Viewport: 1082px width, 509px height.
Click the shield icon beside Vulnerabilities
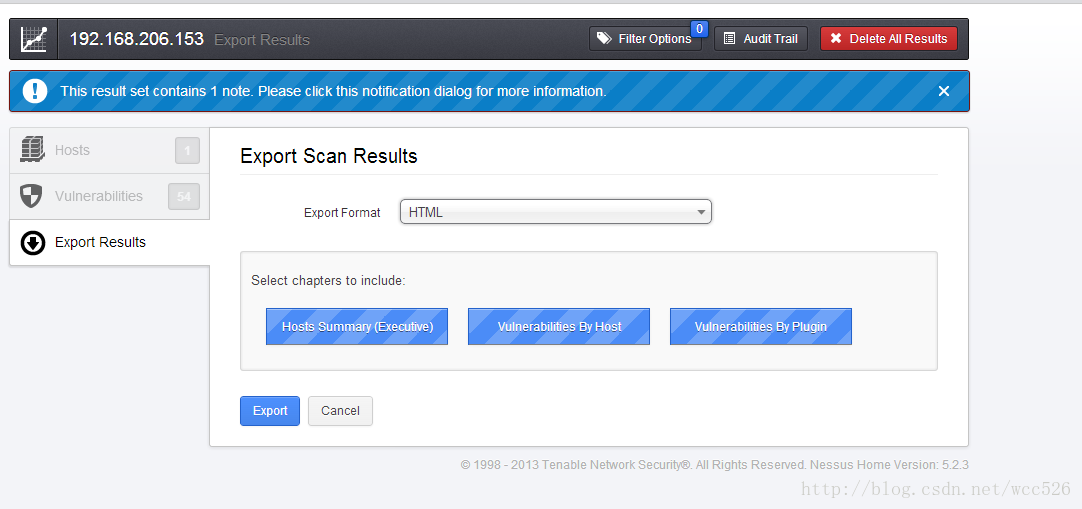[32, 196]
